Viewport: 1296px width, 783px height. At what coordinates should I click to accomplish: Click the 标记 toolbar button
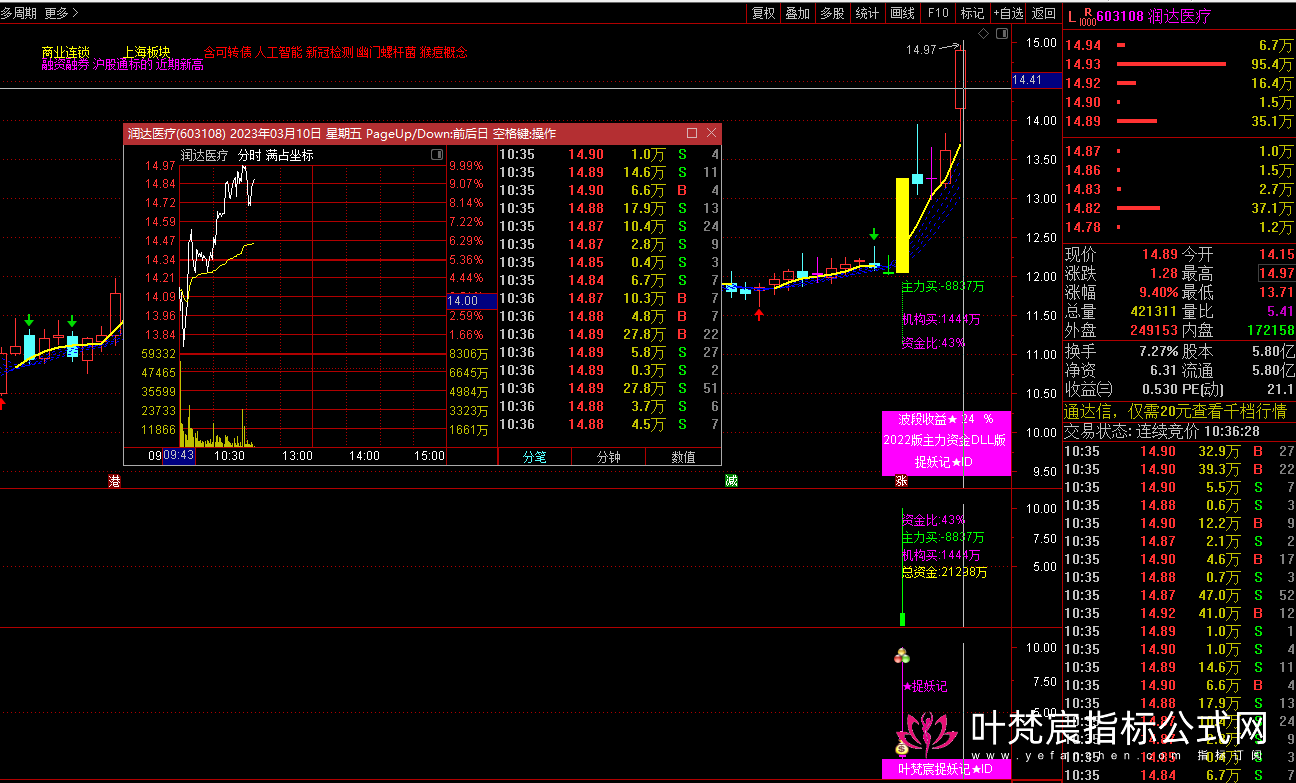(x=972, y=13)
